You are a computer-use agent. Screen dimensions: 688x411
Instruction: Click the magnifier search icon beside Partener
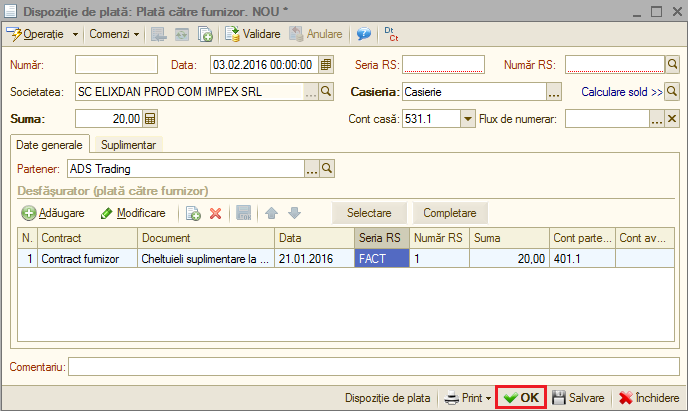pos(327,168)
